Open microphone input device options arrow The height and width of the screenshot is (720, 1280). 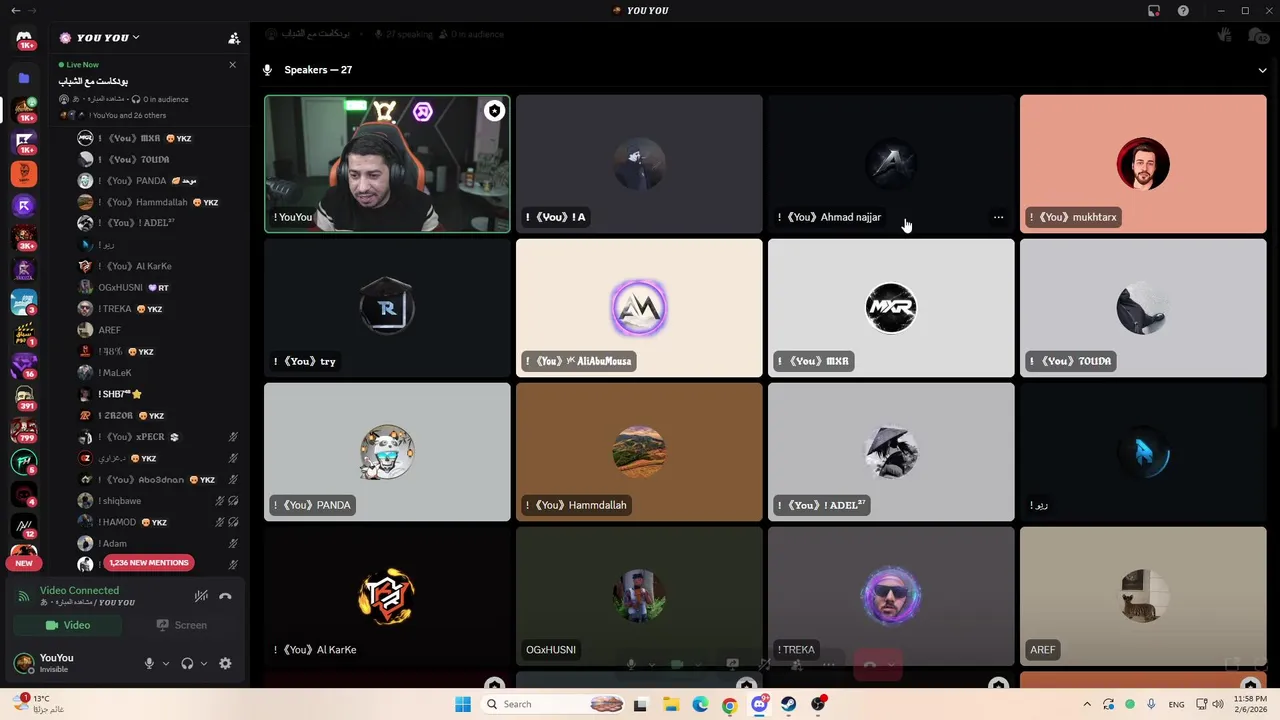166,663
